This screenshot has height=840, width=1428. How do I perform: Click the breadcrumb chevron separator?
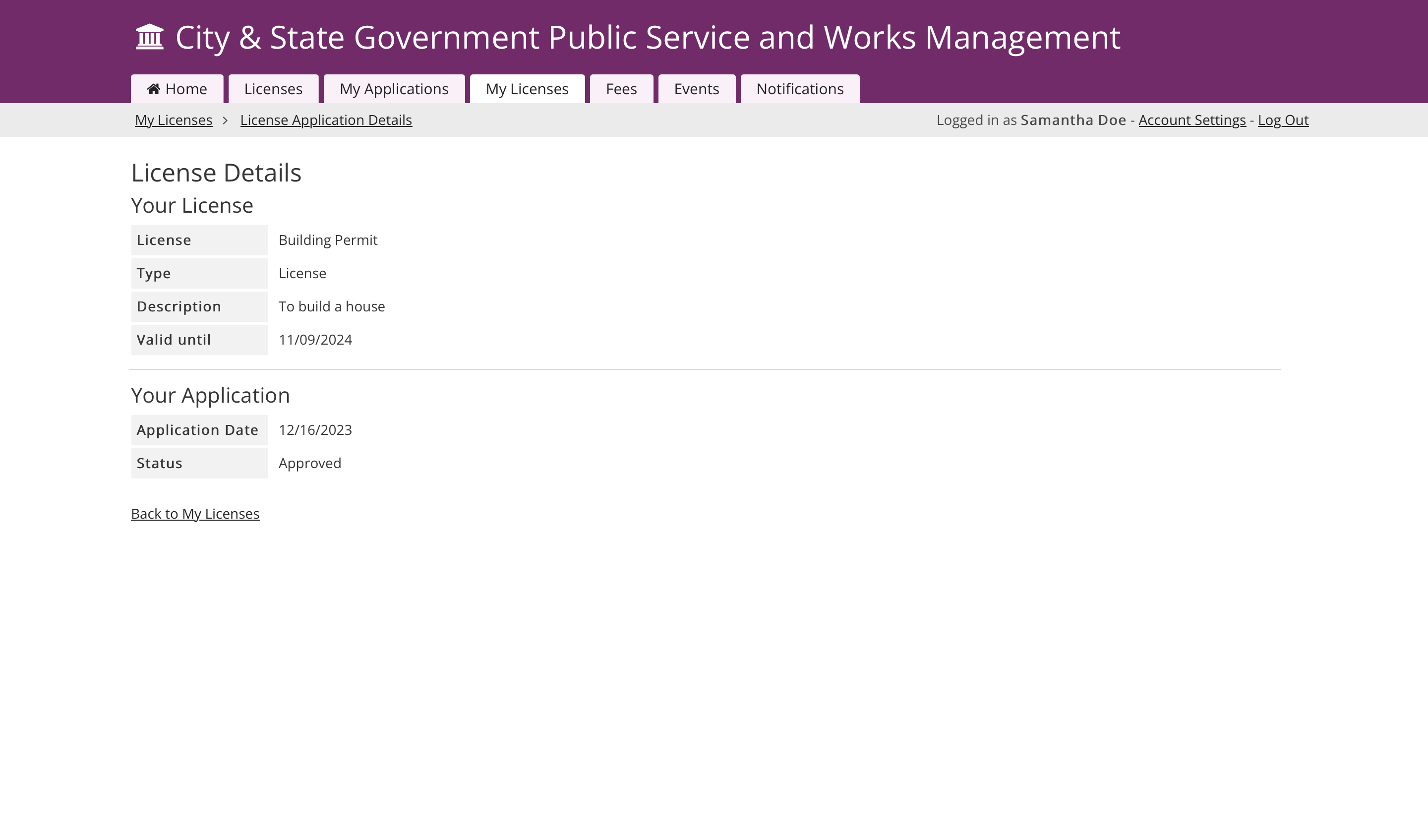pos(226,120)
